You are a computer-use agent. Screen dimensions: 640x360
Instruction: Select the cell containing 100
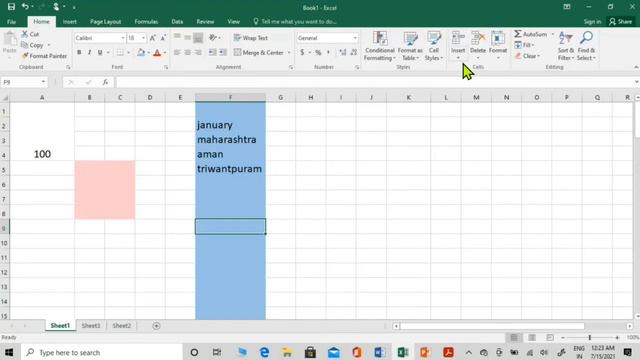[x=42, y=154]
